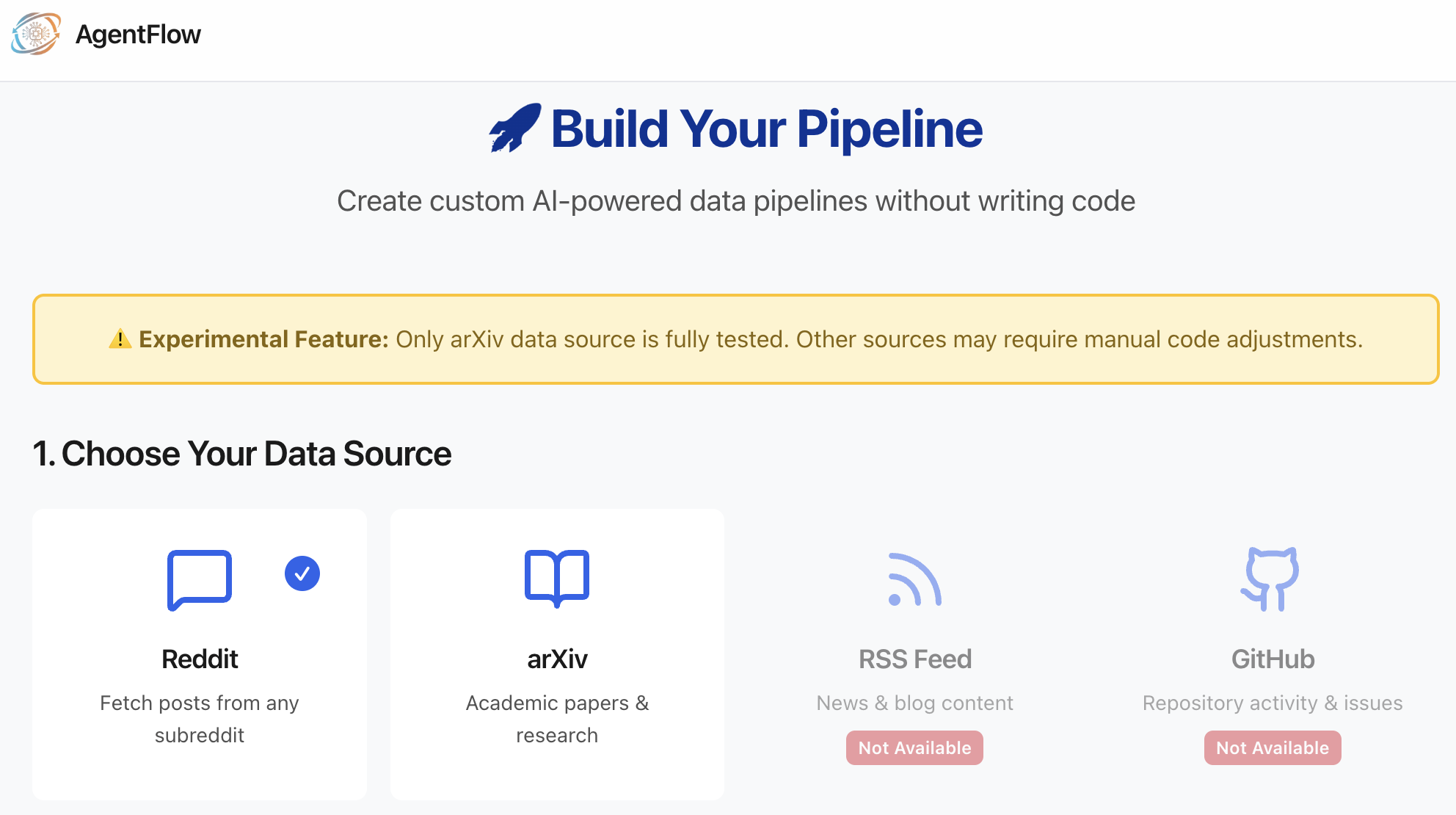Click the Reddit speech bubble icon
1456x815 pixels.
tap(199, 579)
